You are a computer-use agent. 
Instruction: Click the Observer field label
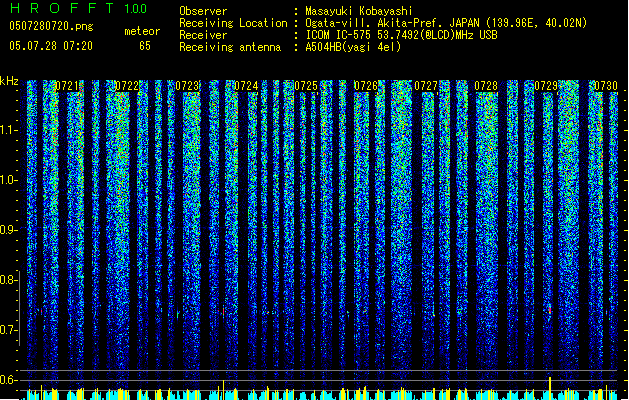tap(203, 11)
